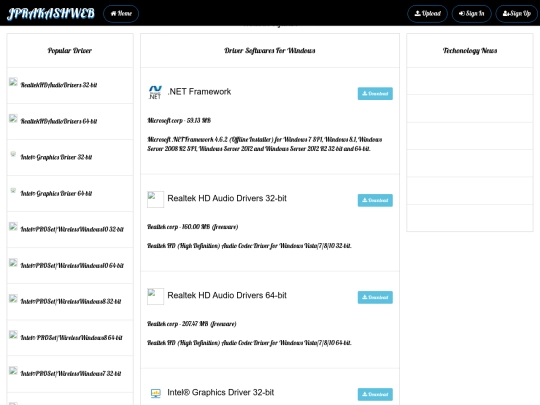Click the JPRAKASHWEB site logo

pos(51,13)
